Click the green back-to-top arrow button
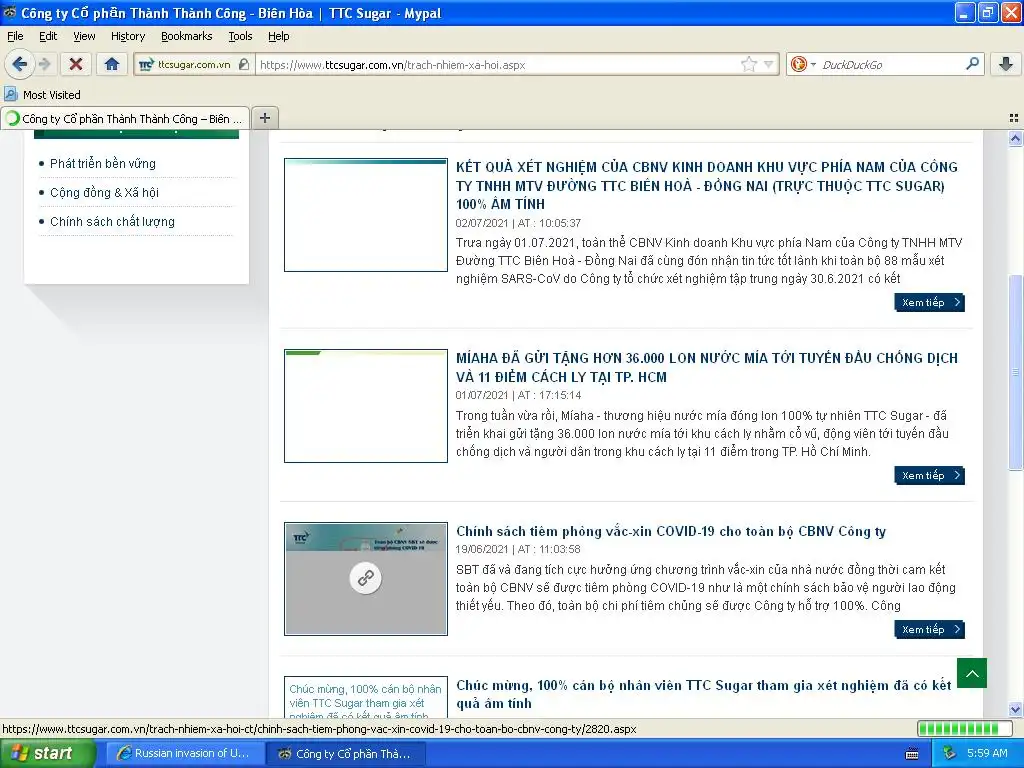The image size is (1024, 768). coord(972,673)
